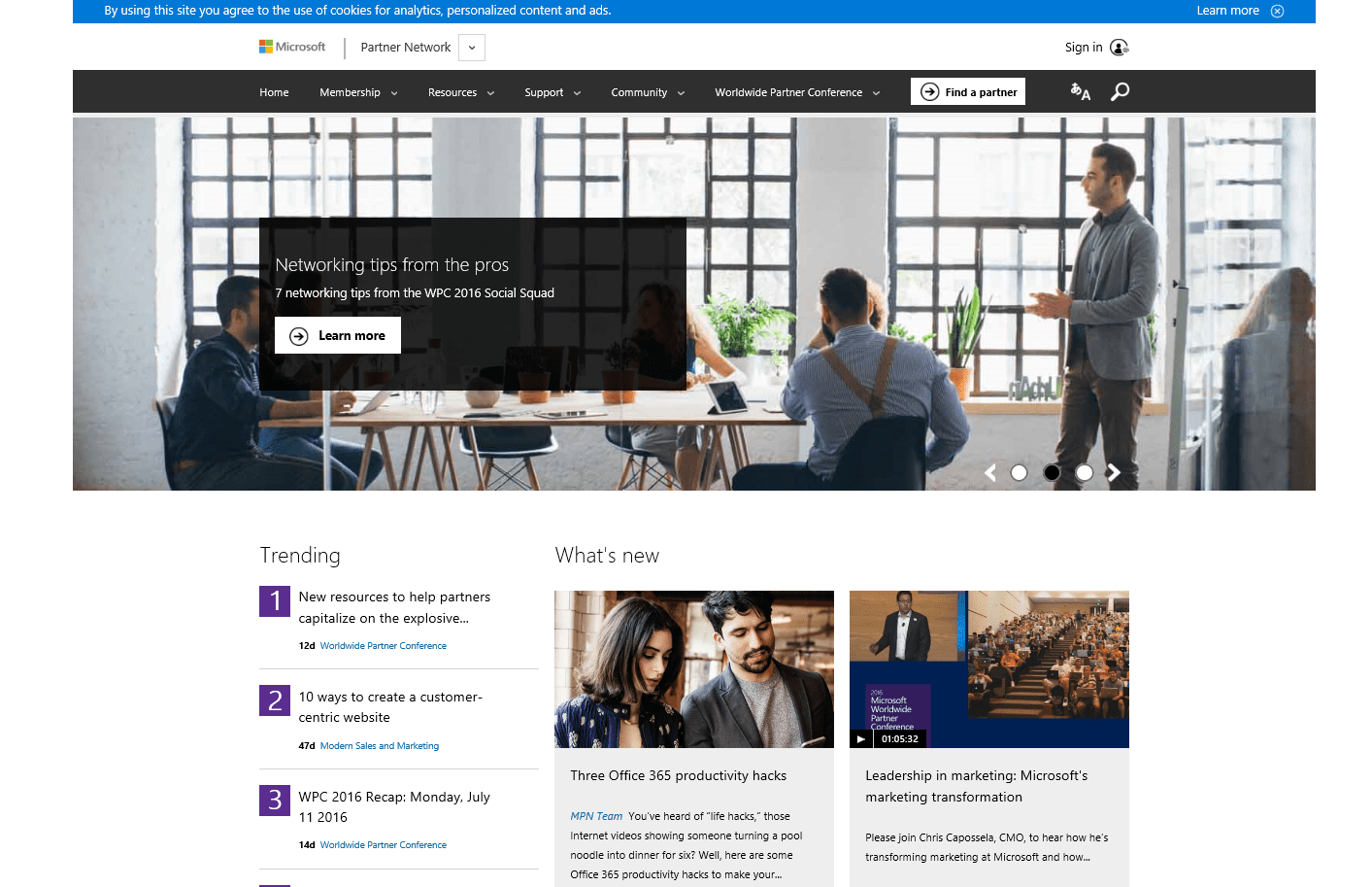Click the Find a partner button
This screenshot has width=1372, height=887.
pos(968,91)
